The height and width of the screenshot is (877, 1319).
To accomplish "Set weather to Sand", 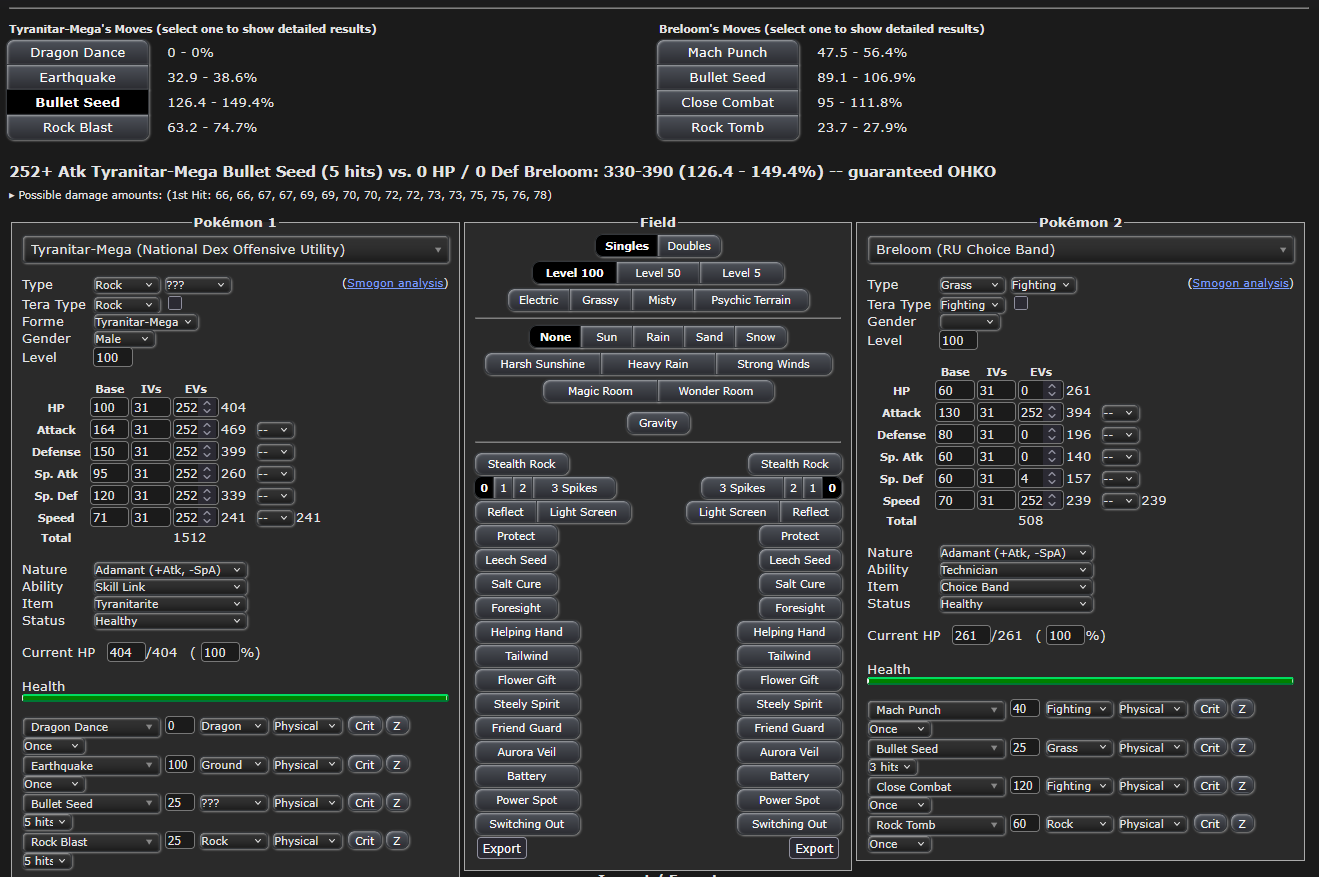I will click(710, 337).
